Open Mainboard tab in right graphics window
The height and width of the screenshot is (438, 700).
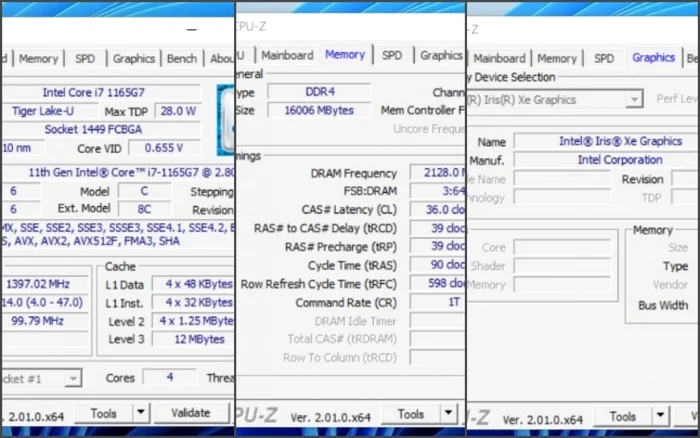click(x=499, y=58)
